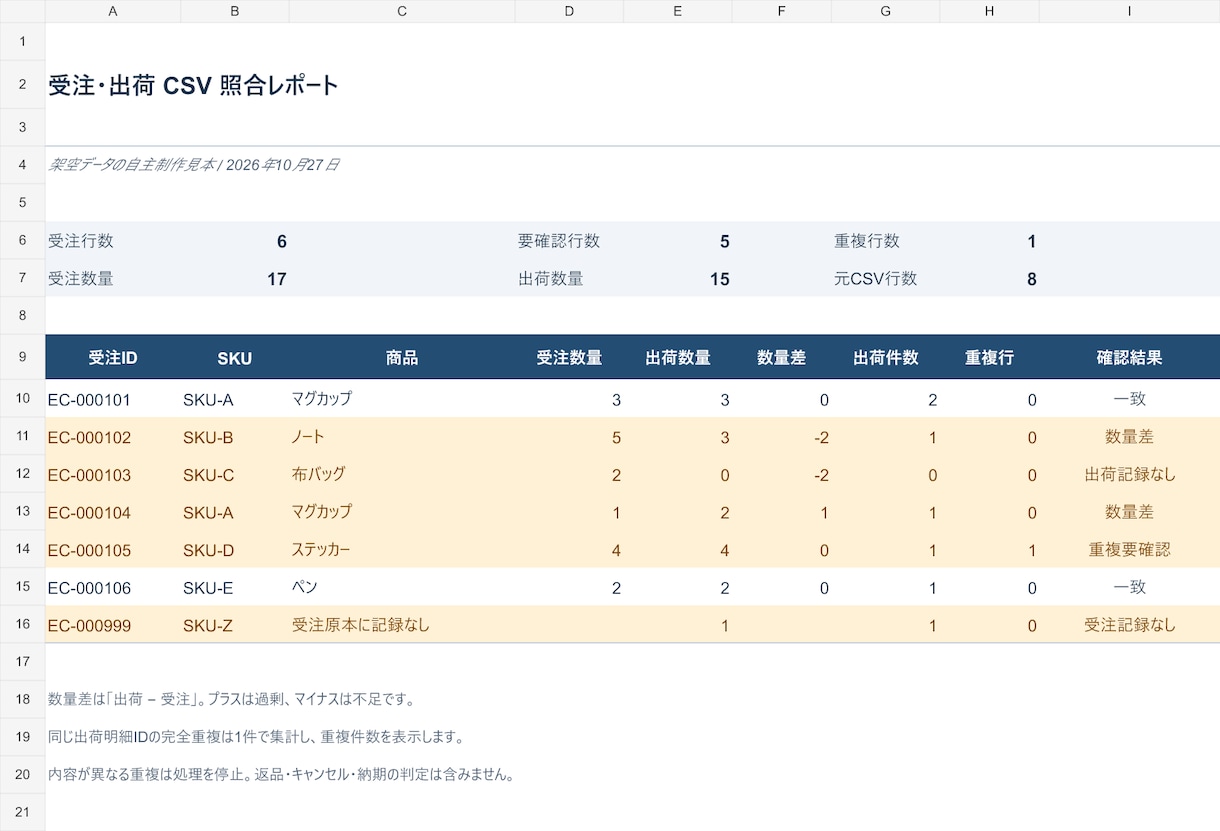Click the note starting 同じ出荷明細IDの完全重複
This screenshot has width=1220, height=831.
(x=256, y=737)
